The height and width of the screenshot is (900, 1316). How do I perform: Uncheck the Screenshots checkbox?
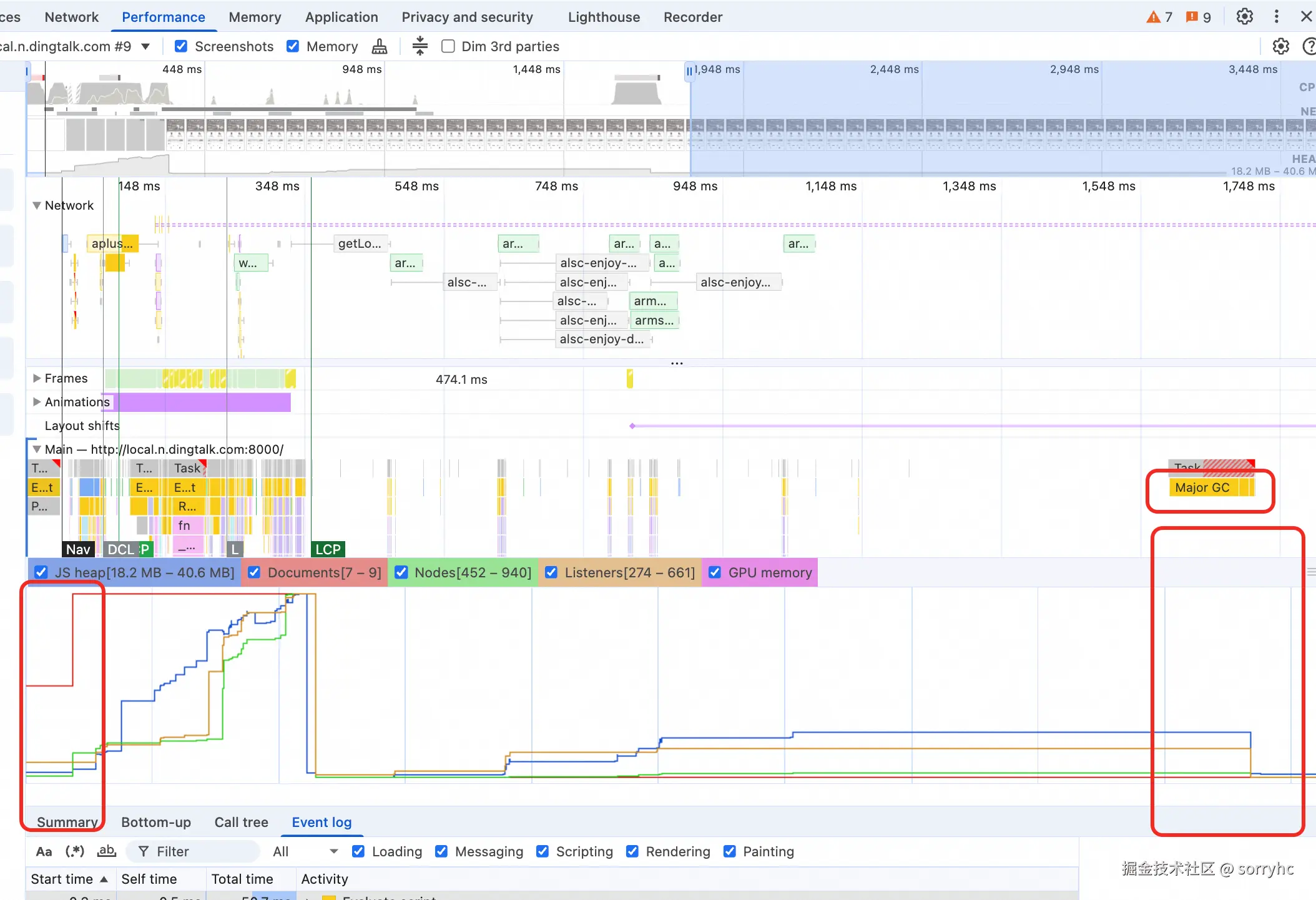click(x=181, y=46)
